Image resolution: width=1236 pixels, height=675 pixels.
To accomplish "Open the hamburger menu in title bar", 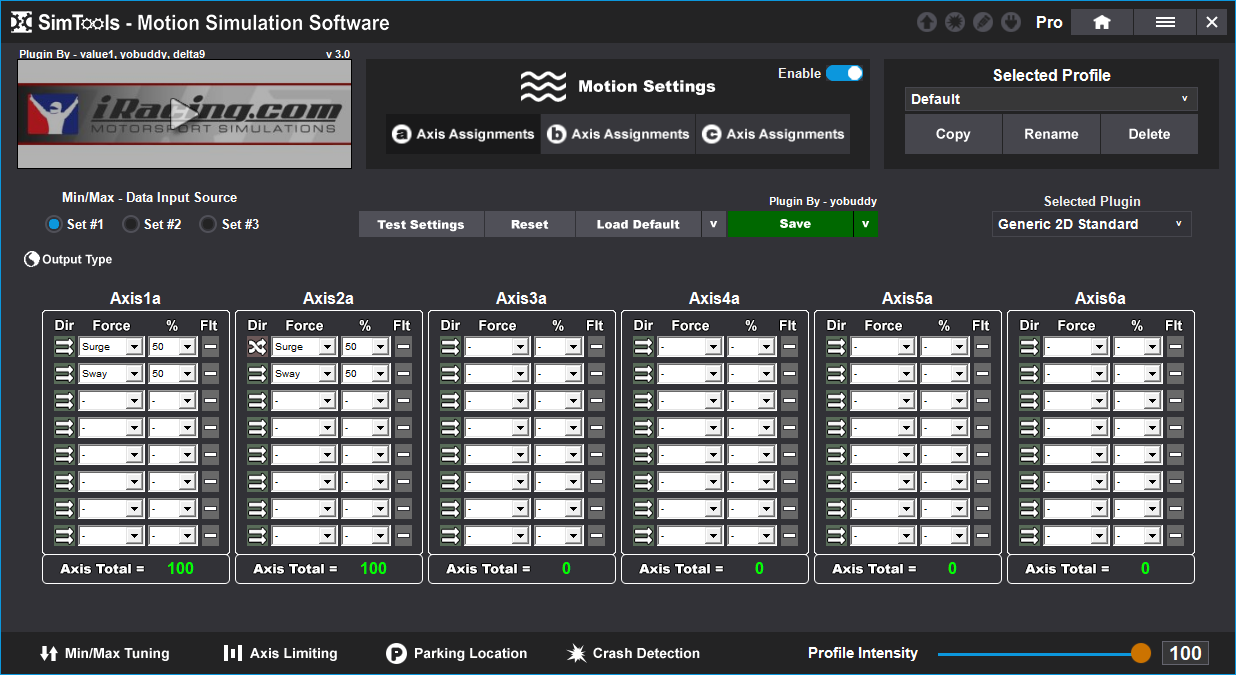I will point(1165,22).
